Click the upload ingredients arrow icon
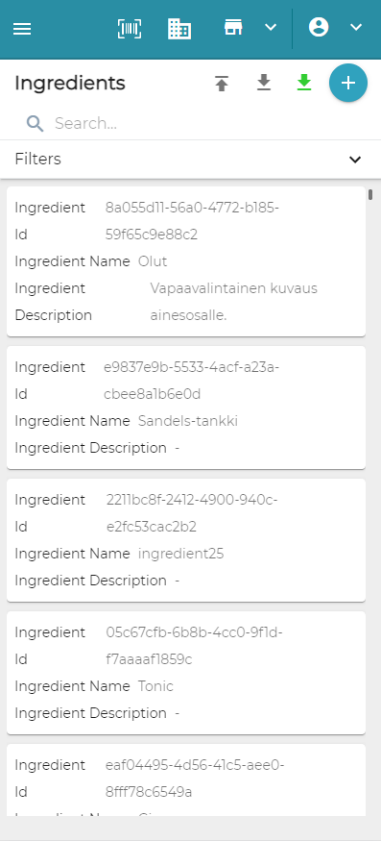Screen dimensions: 381x841 [222, 84]
